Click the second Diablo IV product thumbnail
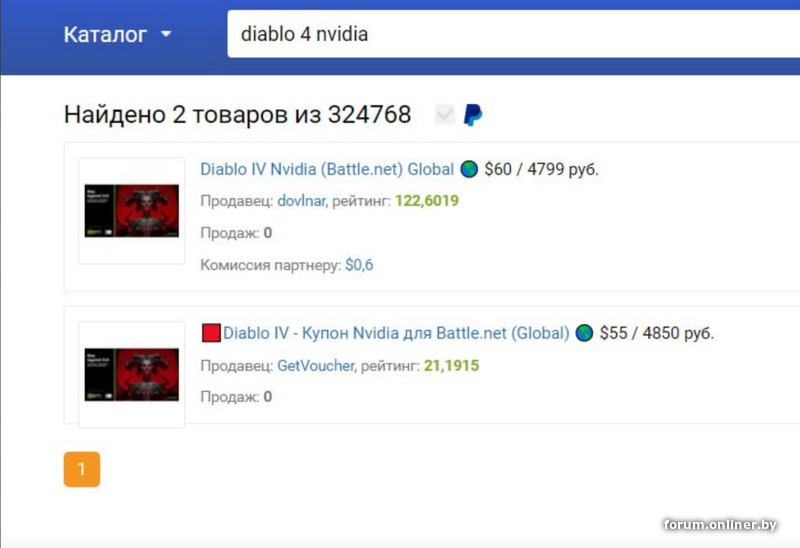Image resolution: width=800 pixels, height=548 pixels. click(x=132, y=375)
